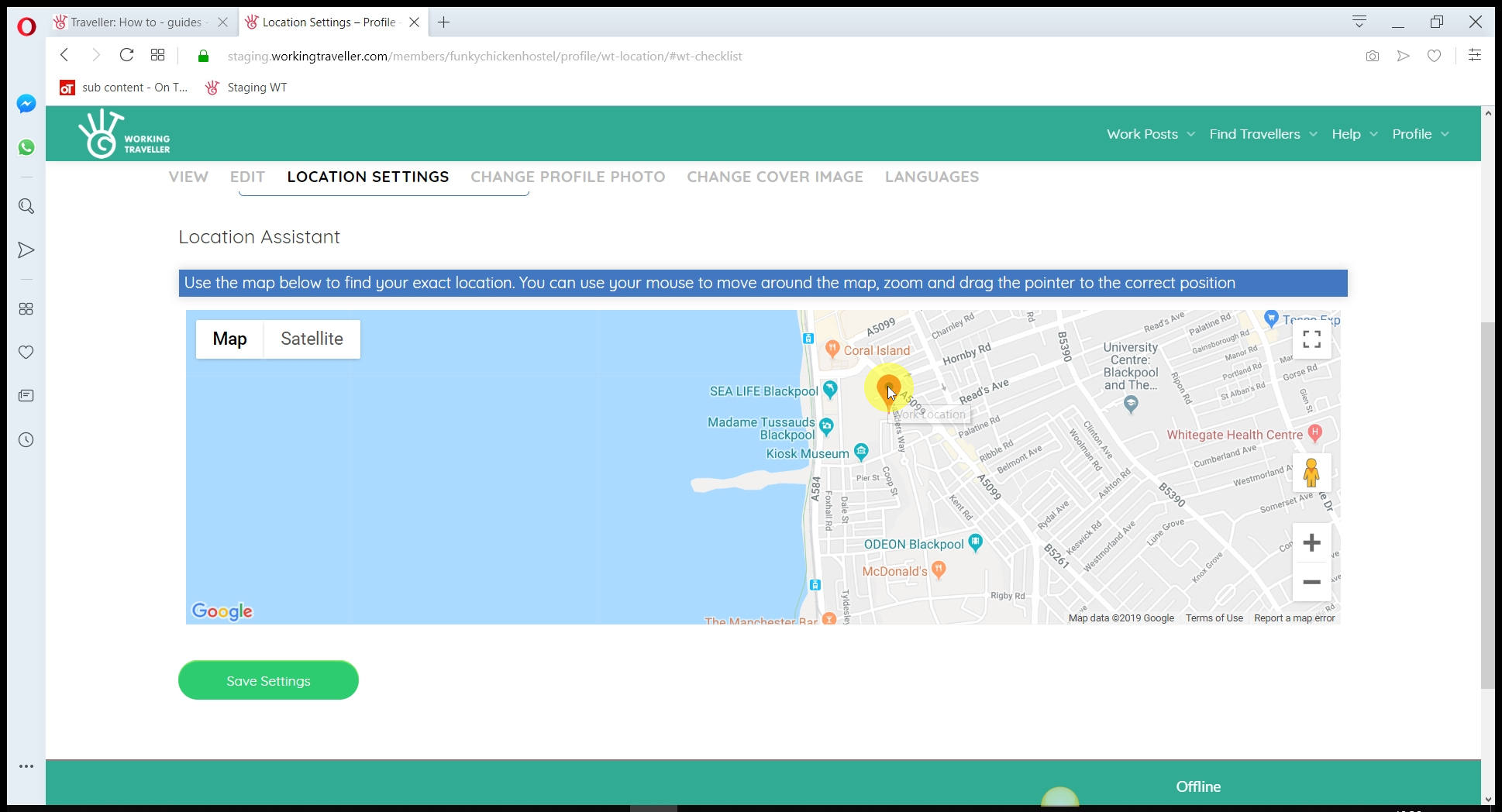Open the sidebar My Flow arrow icon

[x=26, y=250]
